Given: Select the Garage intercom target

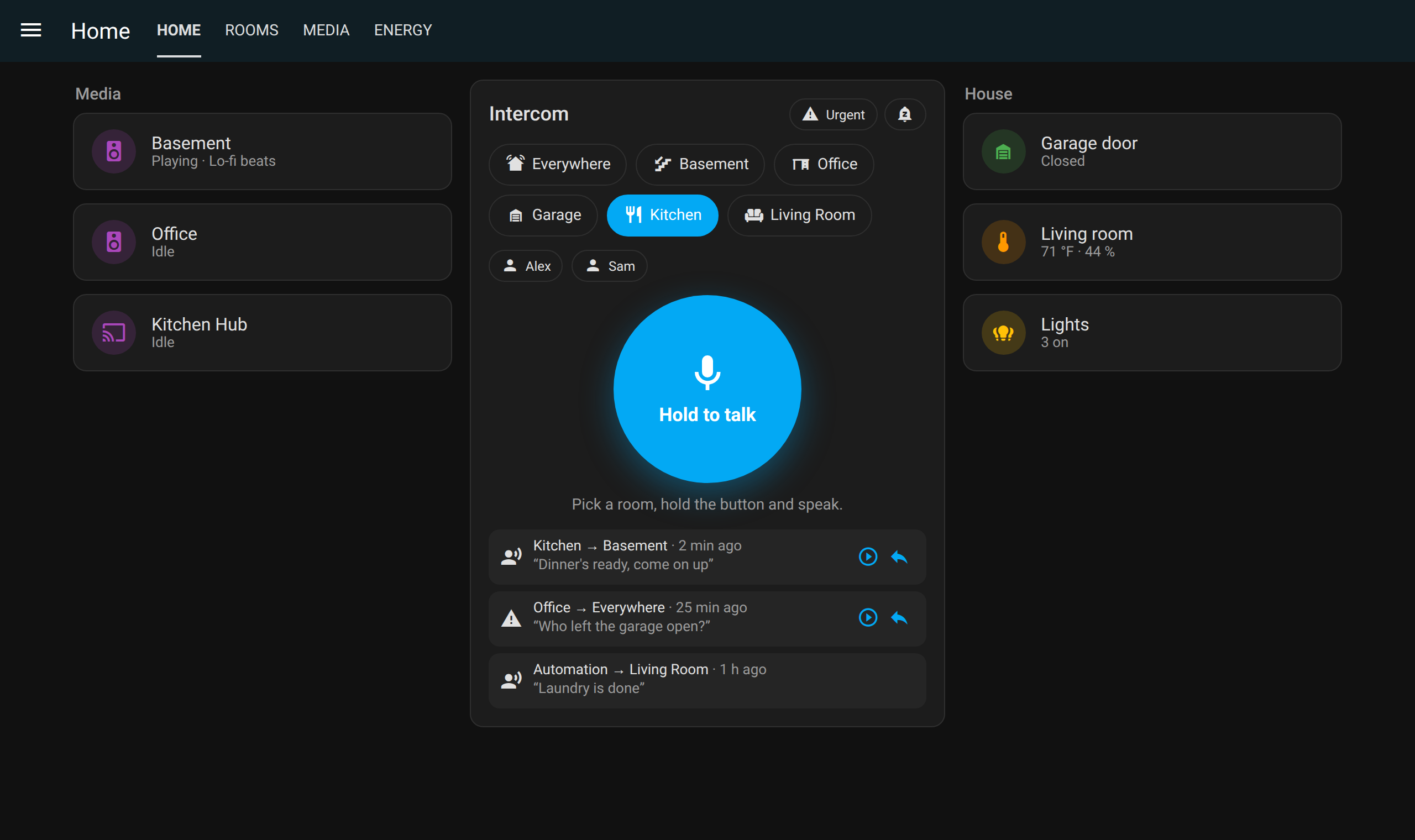Looking at the screenshot, I should point(543,215).
